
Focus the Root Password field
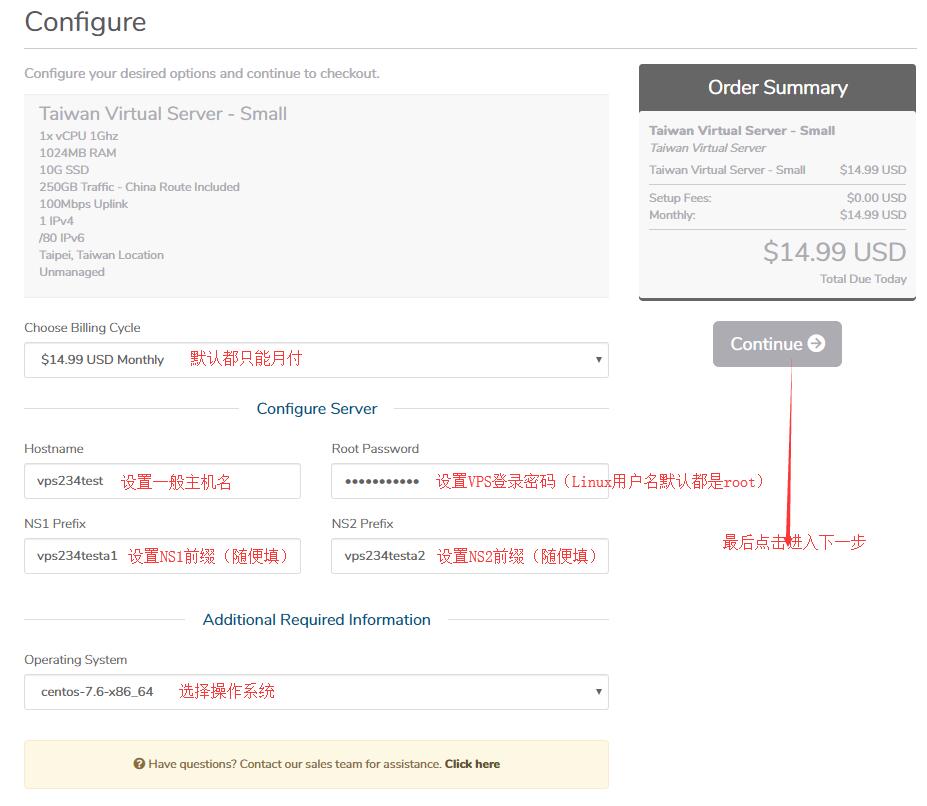(469, 481)
